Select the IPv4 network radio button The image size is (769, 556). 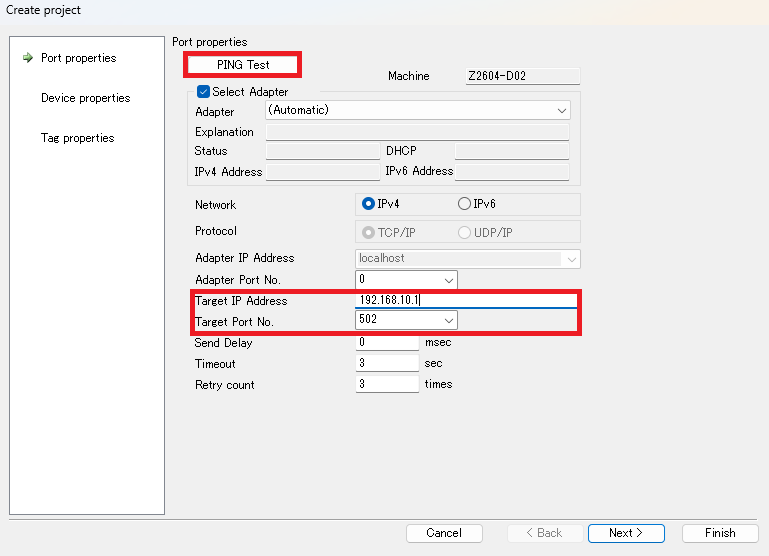point(368,204)
